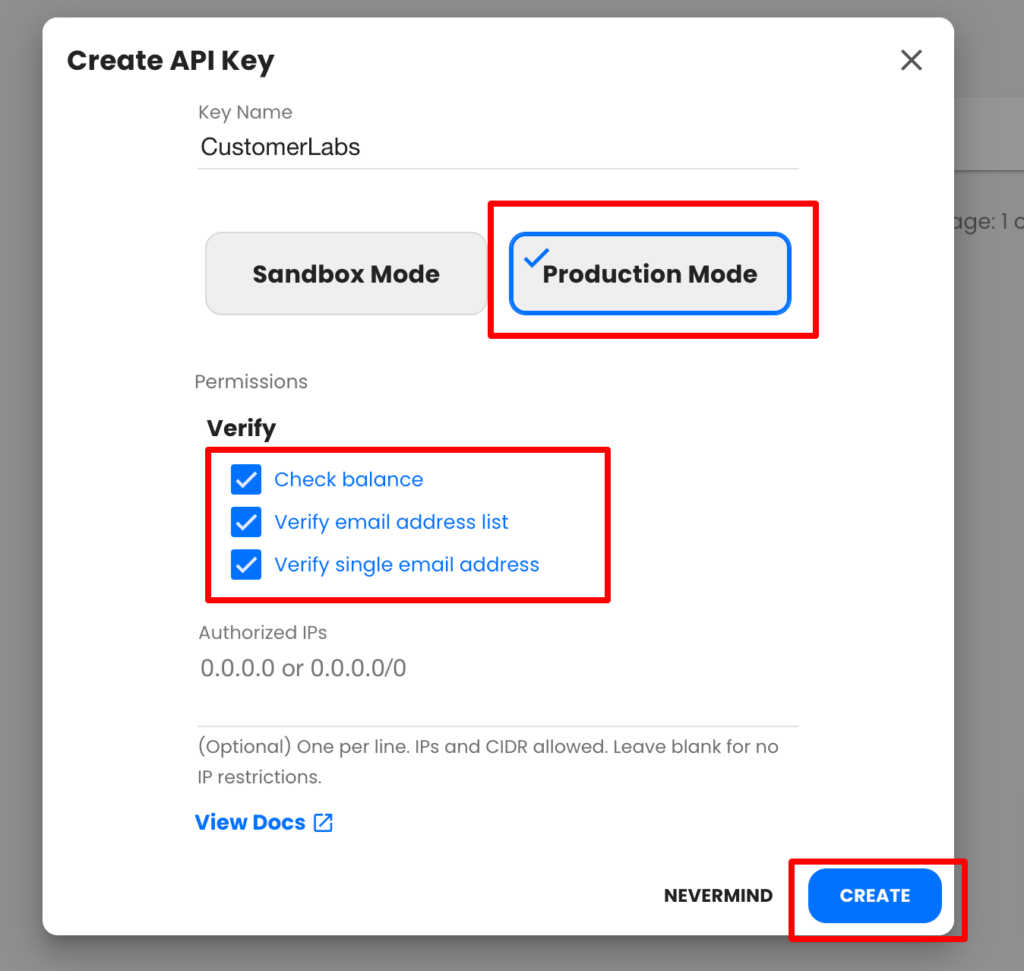1024x971 pixels.
Task: Switch to Sandbox Mode
Action: point(346,274)
